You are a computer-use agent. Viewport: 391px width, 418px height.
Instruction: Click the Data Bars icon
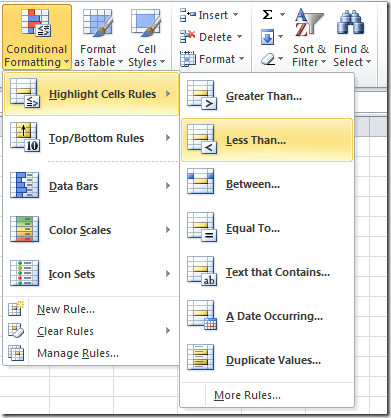(24, 185)
